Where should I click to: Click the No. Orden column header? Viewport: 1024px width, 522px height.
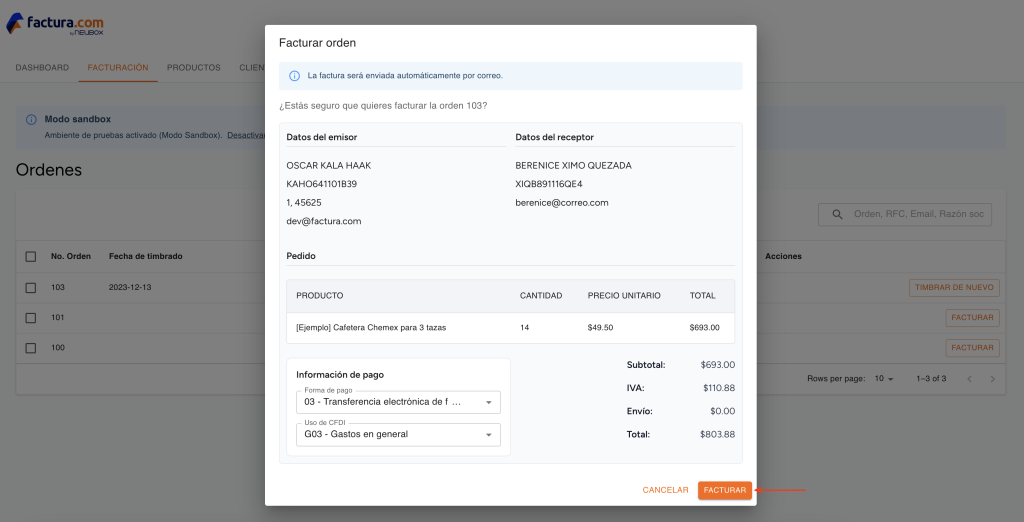71,257
